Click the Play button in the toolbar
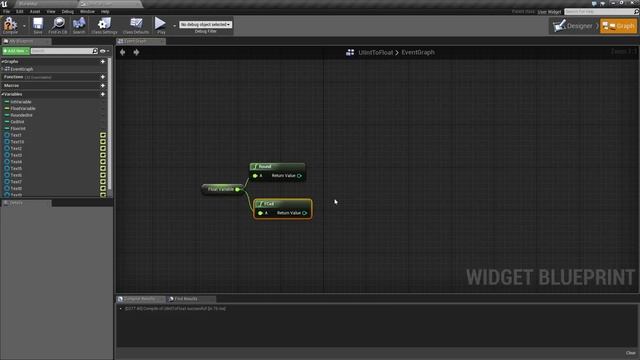640x360 pixels. pyautogui.click(x=160, y=25)
